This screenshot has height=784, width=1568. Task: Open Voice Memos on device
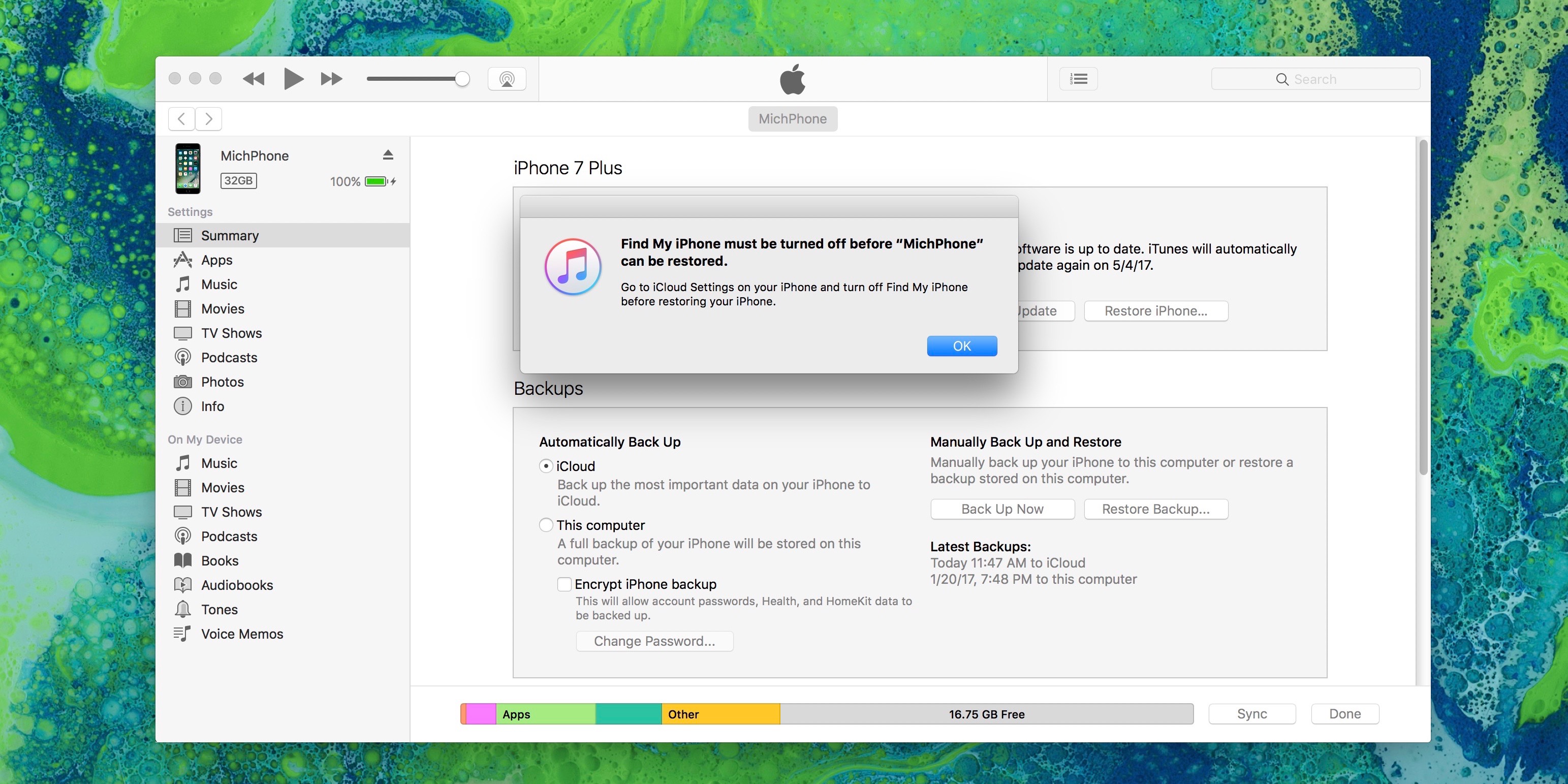[242, 634]
